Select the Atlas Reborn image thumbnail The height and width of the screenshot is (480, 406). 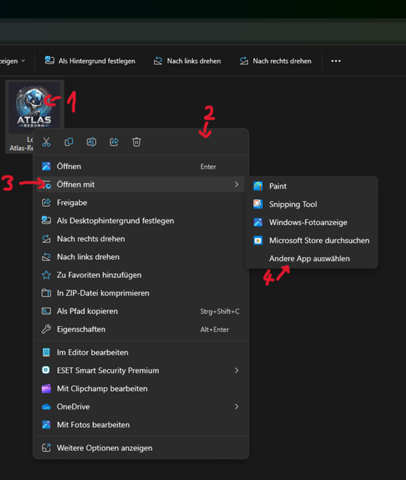click(35, 107)
